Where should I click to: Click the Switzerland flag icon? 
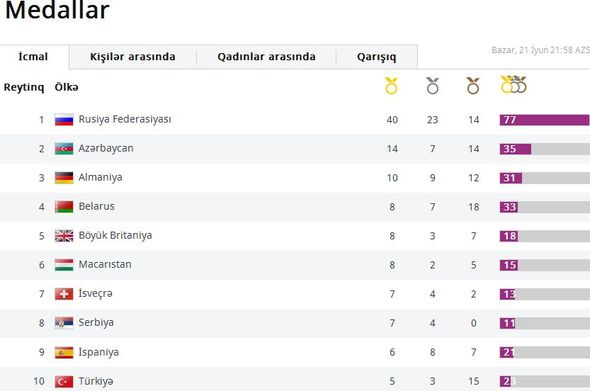[x=64, y=294]
